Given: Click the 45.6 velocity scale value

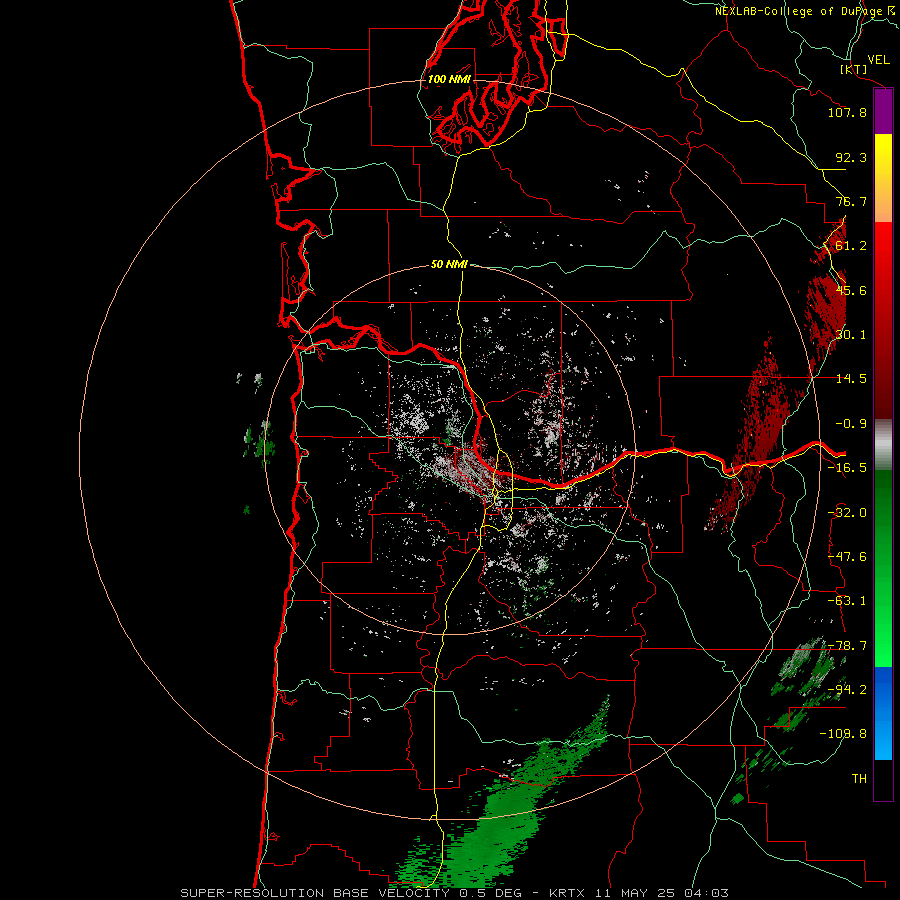Looking at the screenshot, I should [851, 290].
